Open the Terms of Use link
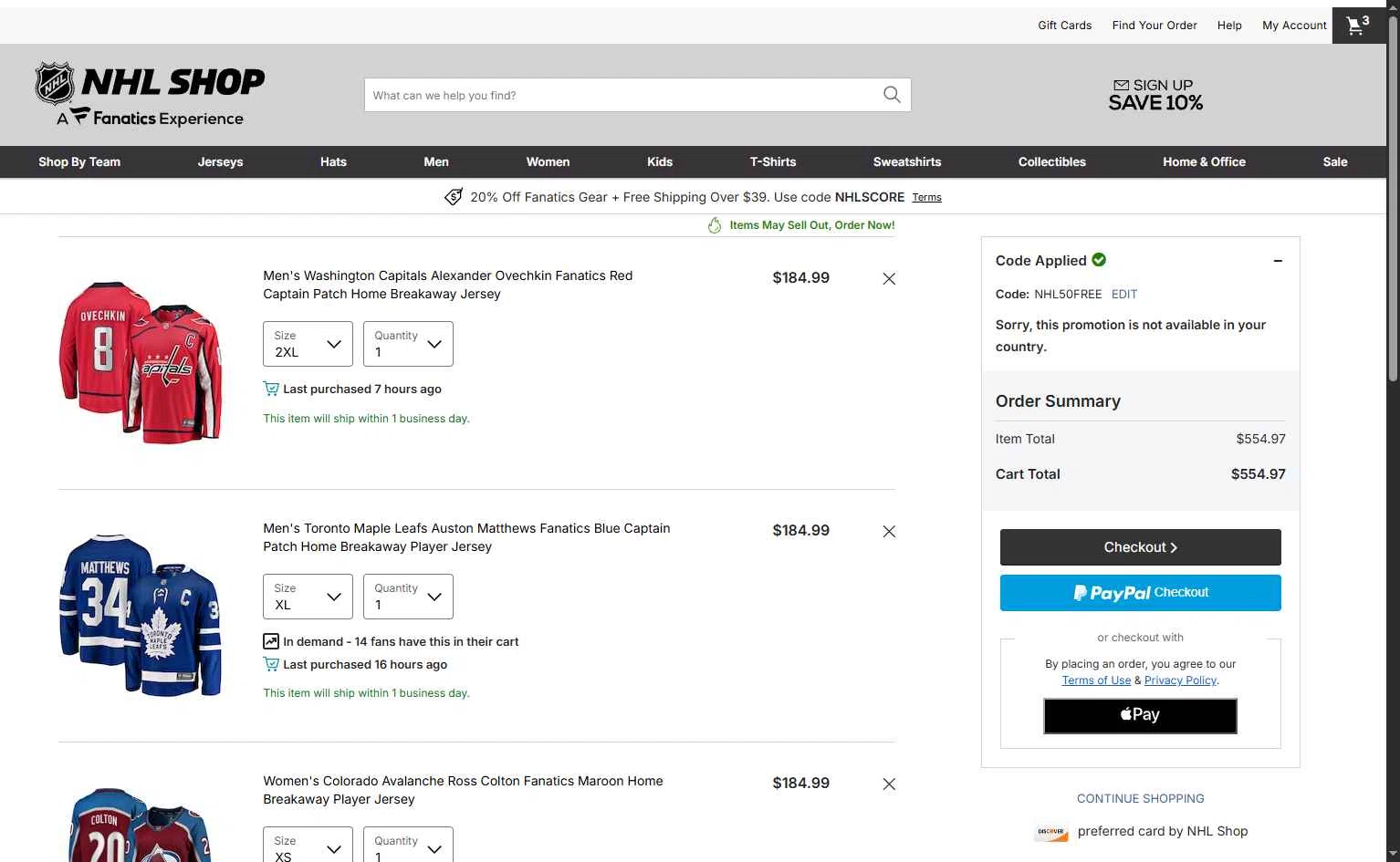The image size is (1400, 862). pyautogui.click(x=1096, y=680)
